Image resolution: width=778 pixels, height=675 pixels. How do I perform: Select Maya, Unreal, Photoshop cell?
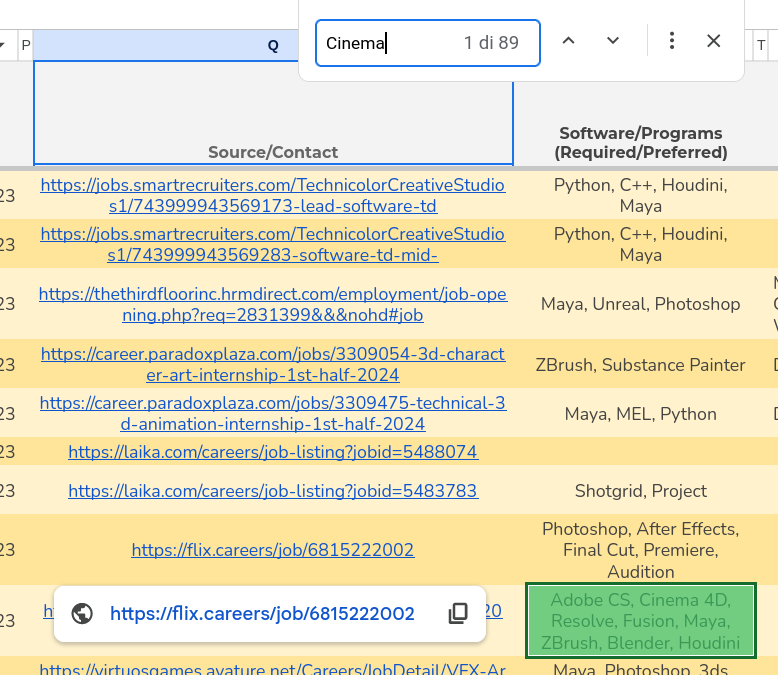tap(641, 304)
